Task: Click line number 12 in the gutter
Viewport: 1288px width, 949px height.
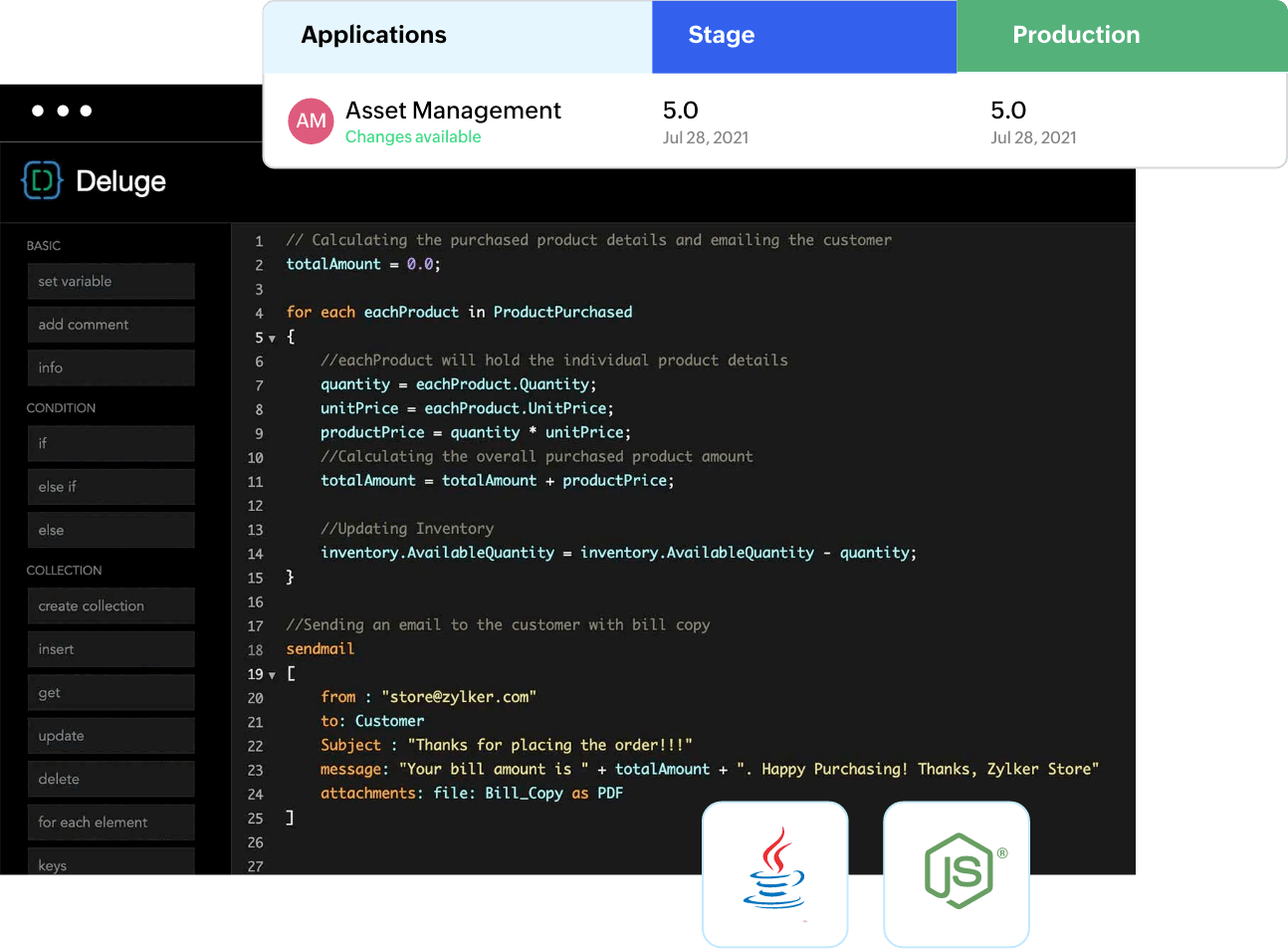Action: [256, 506]
